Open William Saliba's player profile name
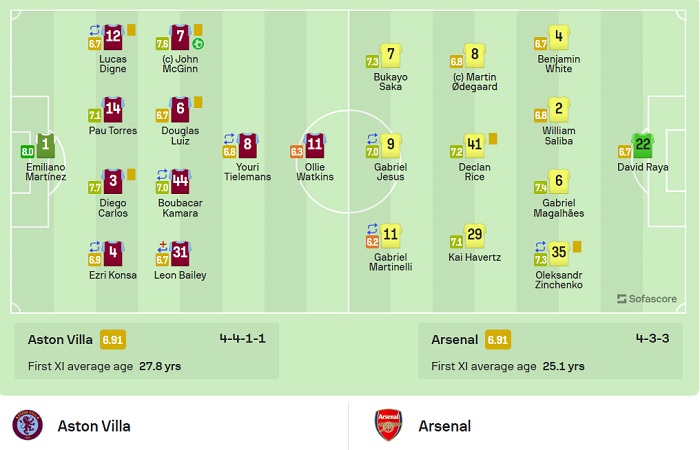This screenshot has width=700, height=450. pos(559,136)
